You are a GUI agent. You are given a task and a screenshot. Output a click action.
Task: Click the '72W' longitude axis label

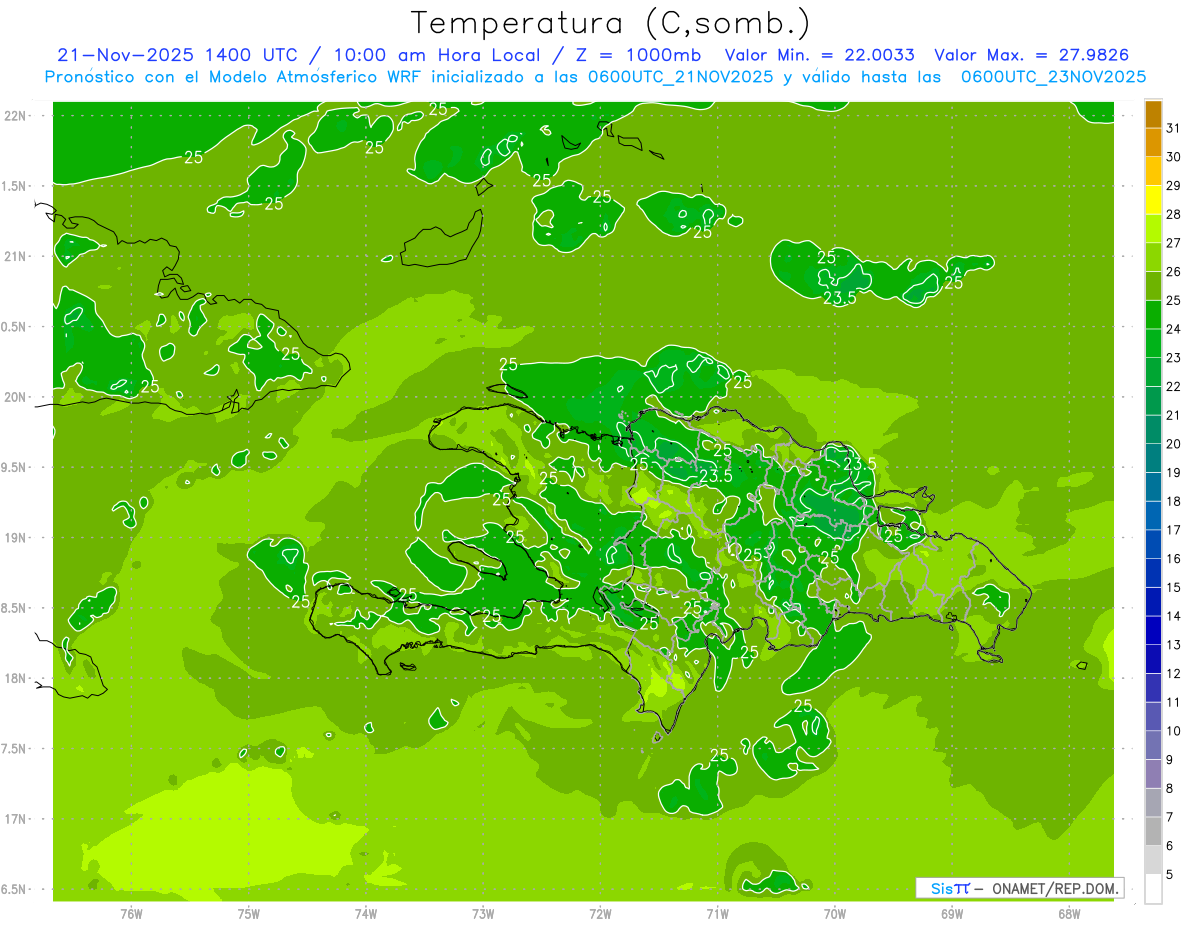pos(600,914)
